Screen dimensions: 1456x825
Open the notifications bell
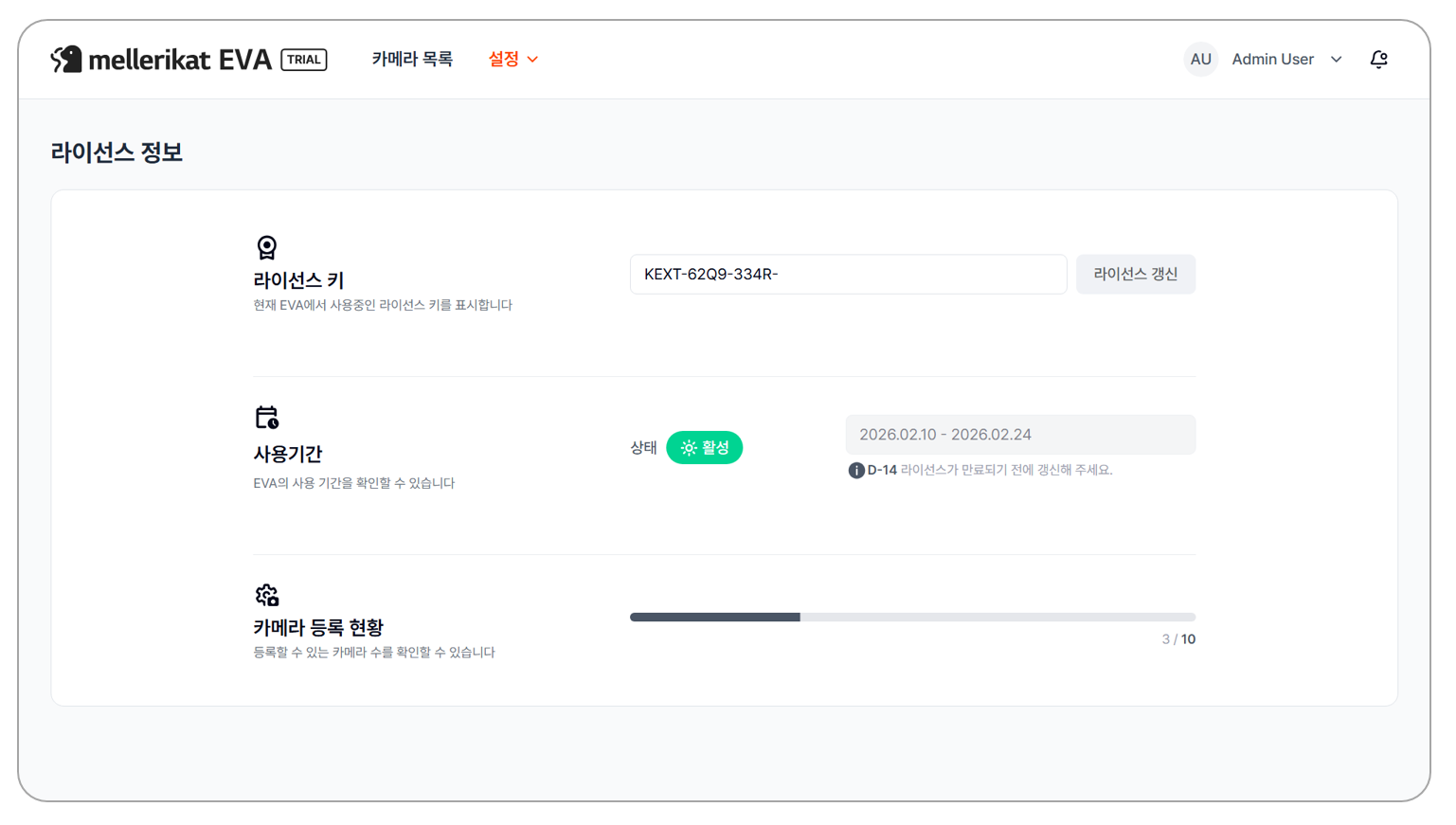1378,60
